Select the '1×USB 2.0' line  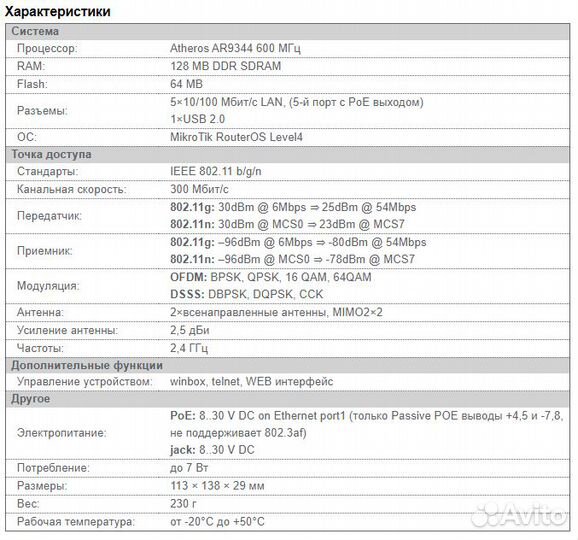[x=197, y=119]
